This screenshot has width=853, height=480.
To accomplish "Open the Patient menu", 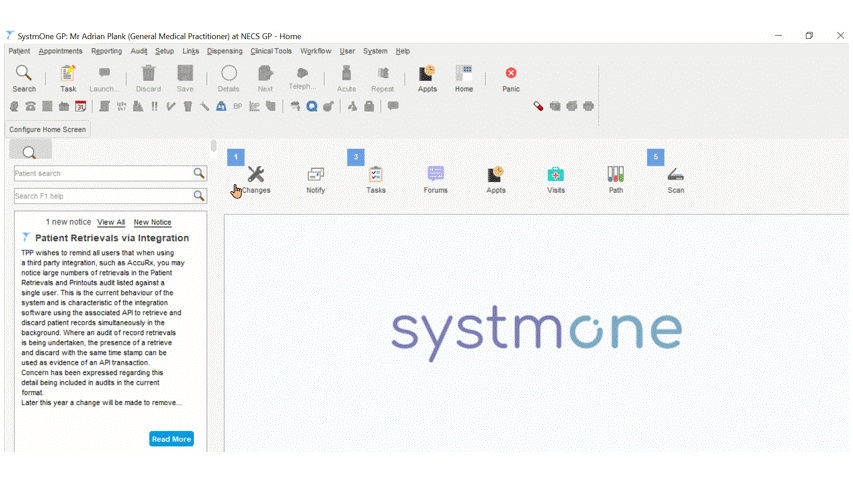I will click(x=19, y=51).
